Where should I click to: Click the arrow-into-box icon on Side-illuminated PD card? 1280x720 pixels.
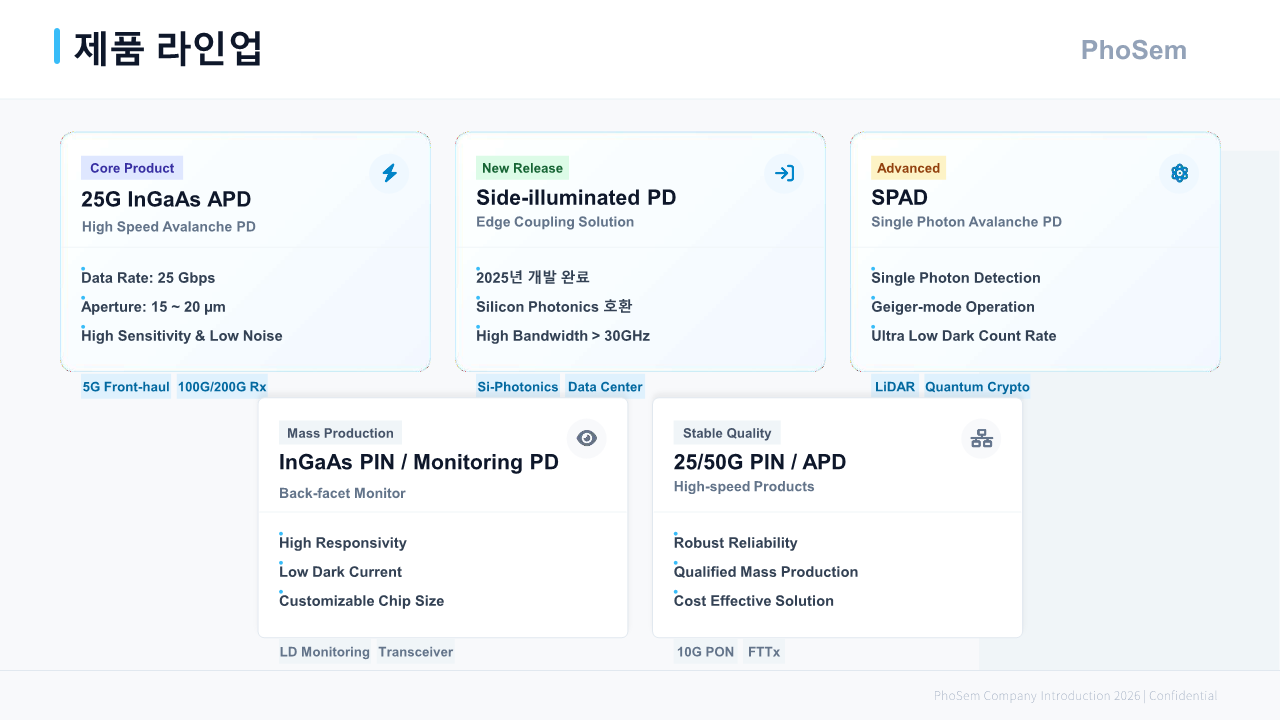[784, 173]
